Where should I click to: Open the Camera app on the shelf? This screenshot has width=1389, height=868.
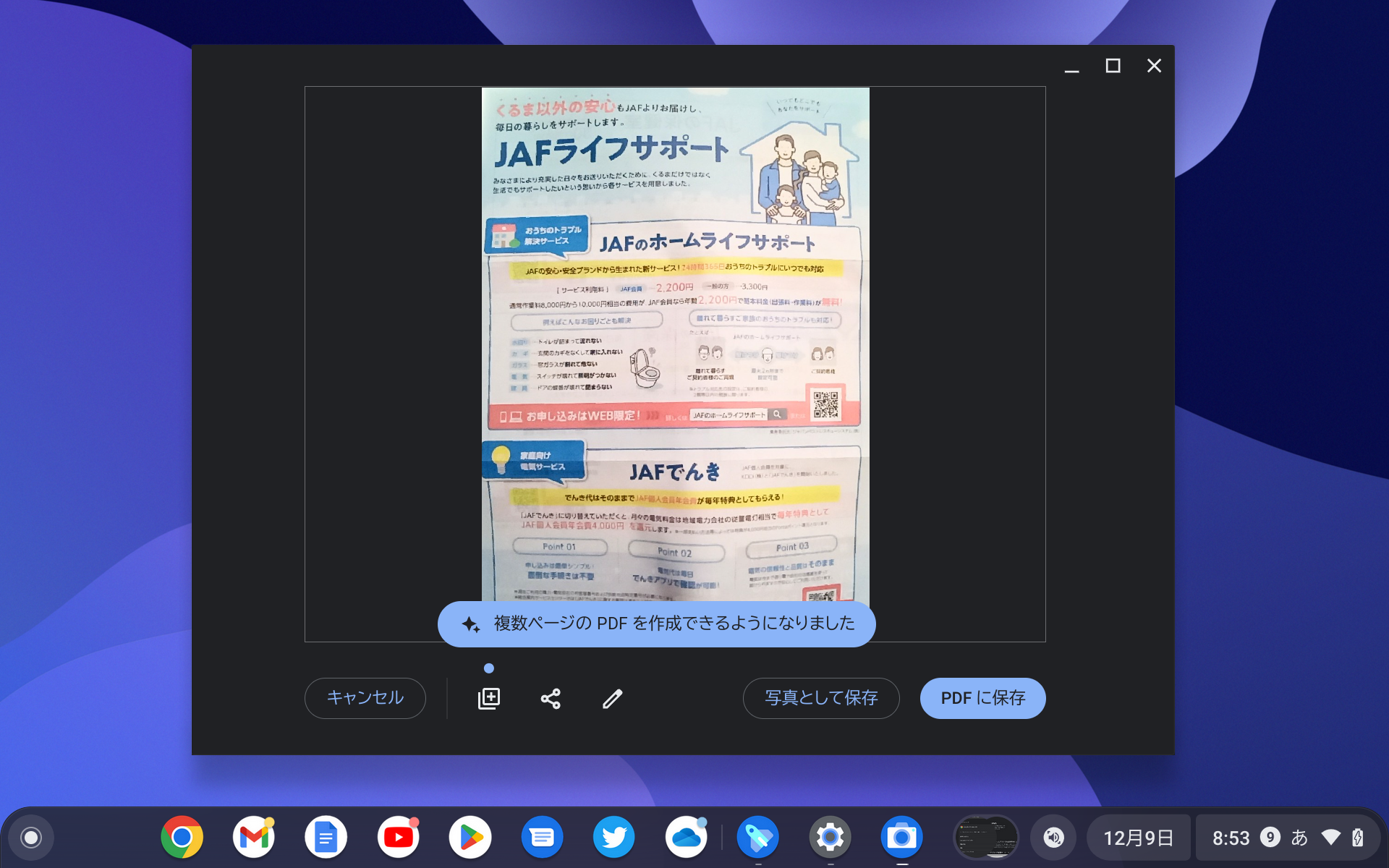pyautogui.click(x=901, y=837)
